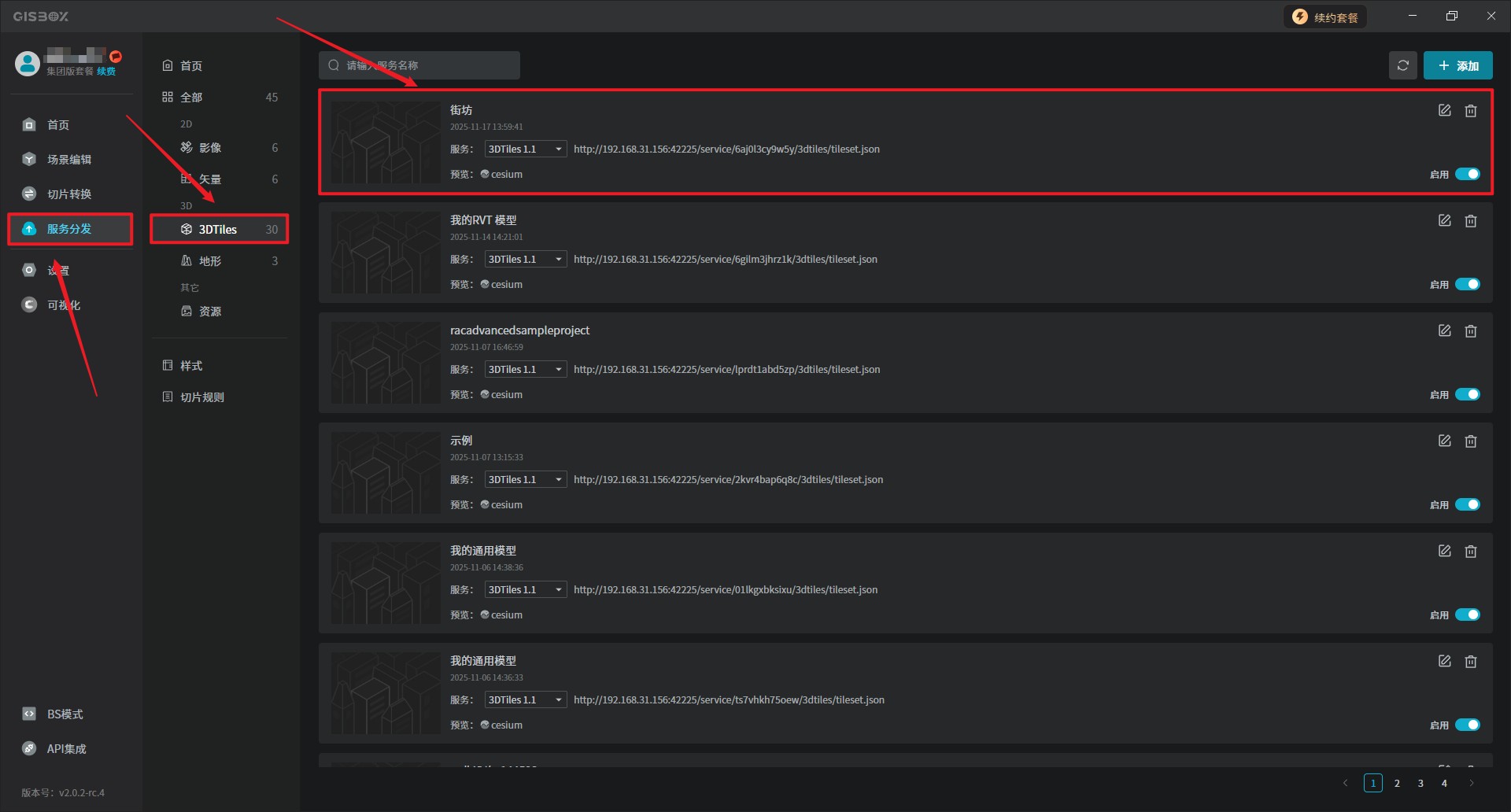Open the service type dropdown for 示例

coord(525,479)
